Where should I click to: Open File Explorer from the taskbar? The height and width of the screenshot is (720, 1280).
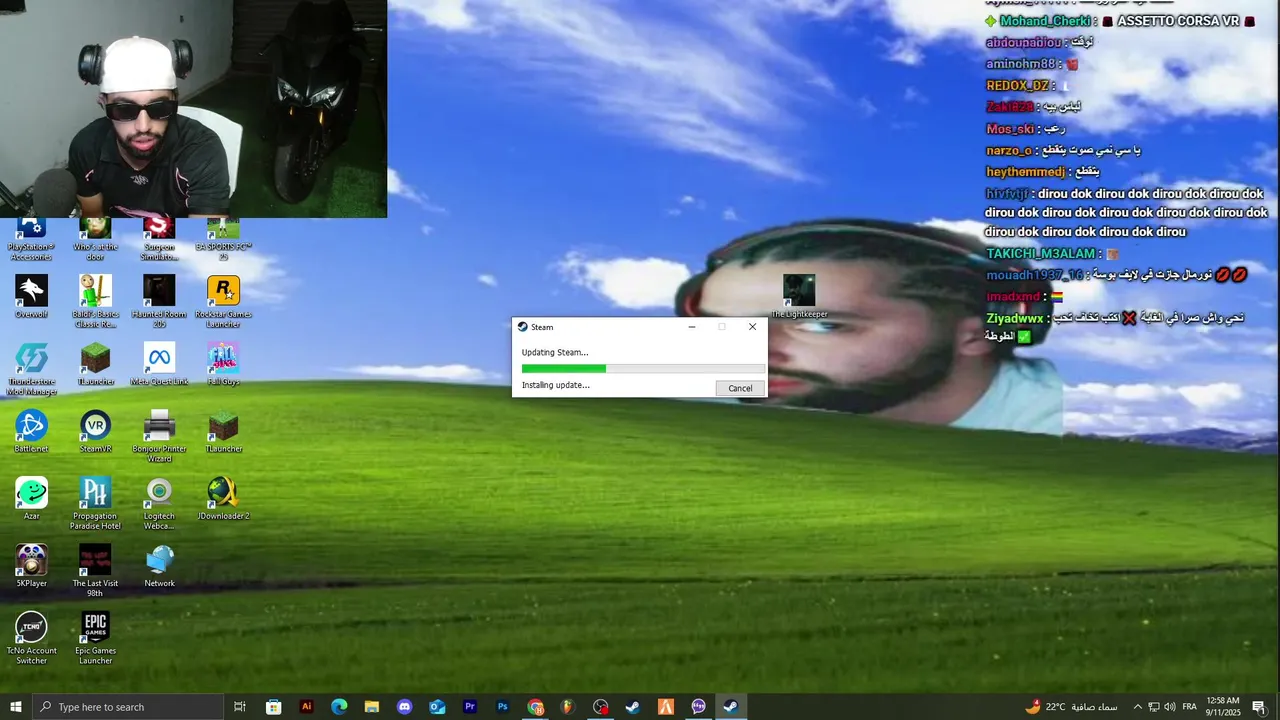[371, 707]
